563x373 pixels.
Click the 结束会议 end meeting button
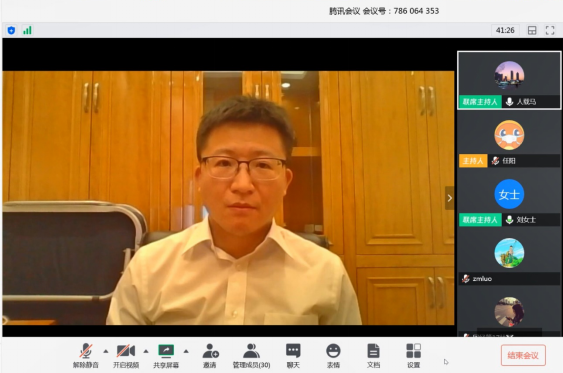523,355
